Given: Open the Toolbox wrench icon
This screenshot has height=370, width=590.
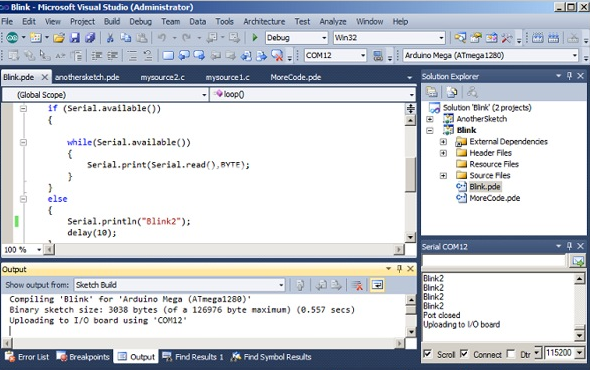Looking at the screenshot, I should coord(506,38).
